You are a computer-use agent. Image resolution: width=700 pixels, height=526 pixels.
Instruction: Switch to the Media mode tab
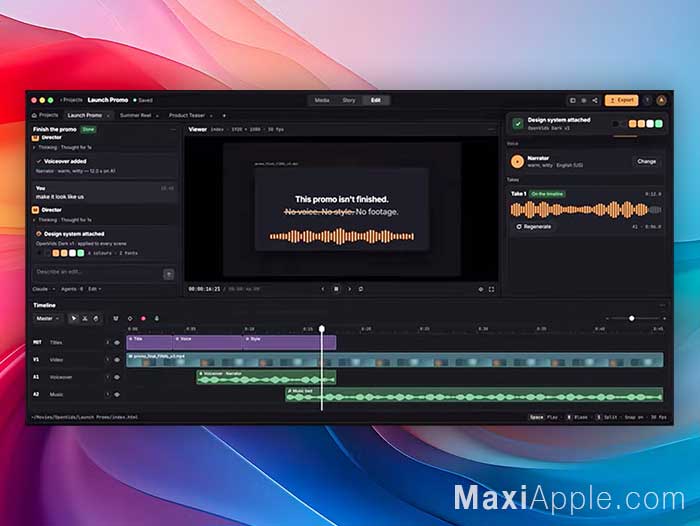322,100
